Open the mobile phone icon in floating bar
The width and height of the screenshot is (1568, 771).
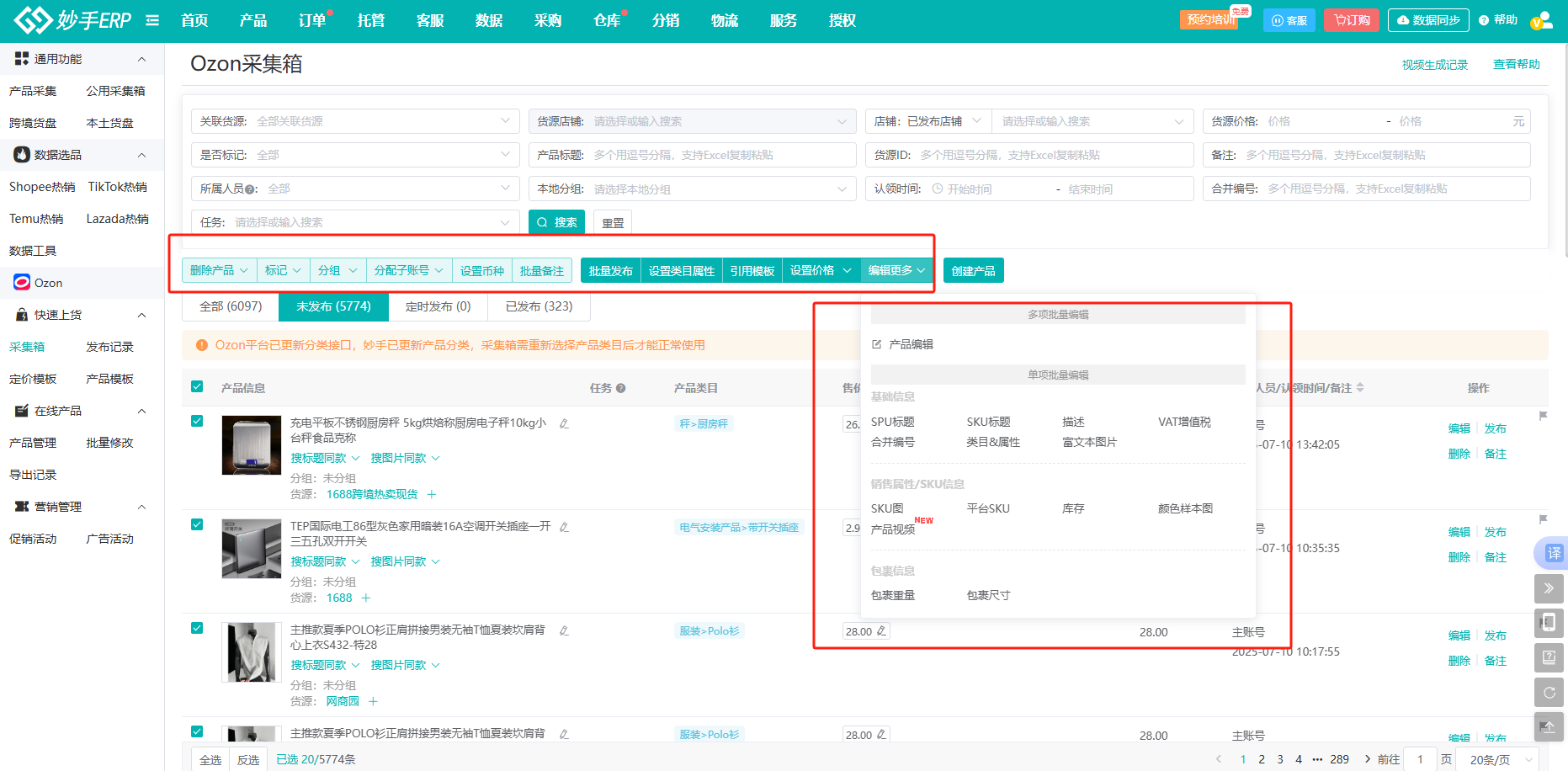tap(1549, 623)
